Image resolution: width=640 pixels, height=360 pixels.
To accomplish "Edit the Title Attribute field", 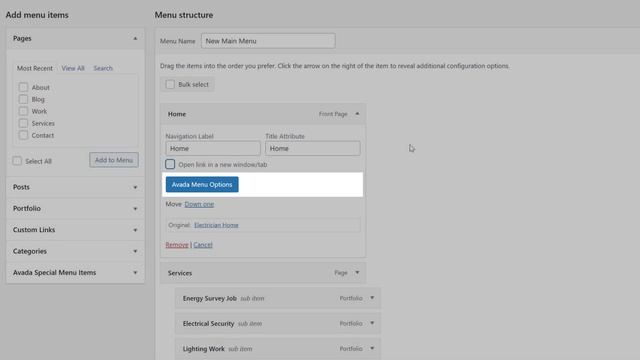I will point(313,149).
